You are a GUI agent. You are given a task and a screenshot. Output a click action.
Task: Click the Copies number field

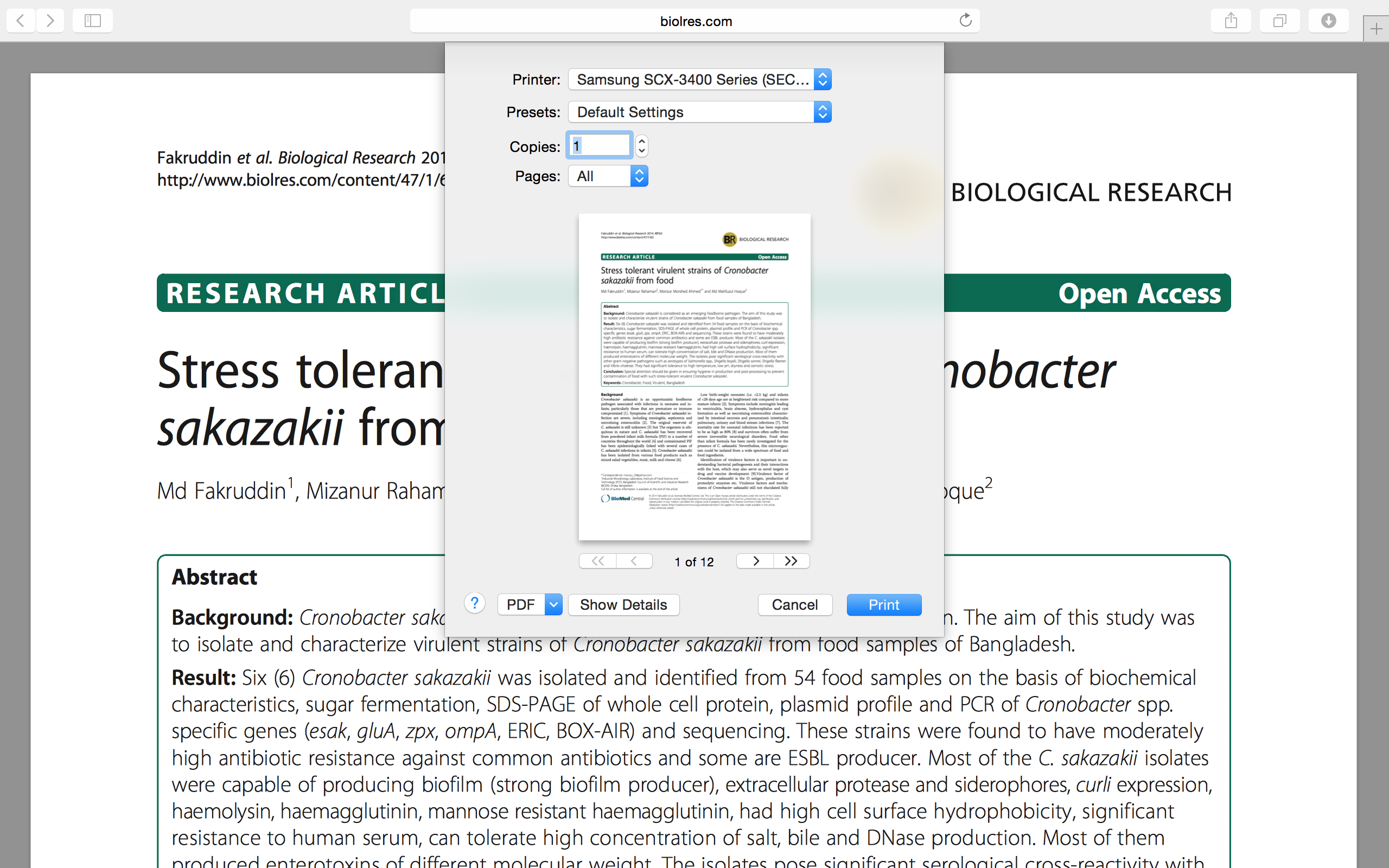pyautogui.click(x=599, y=146)
